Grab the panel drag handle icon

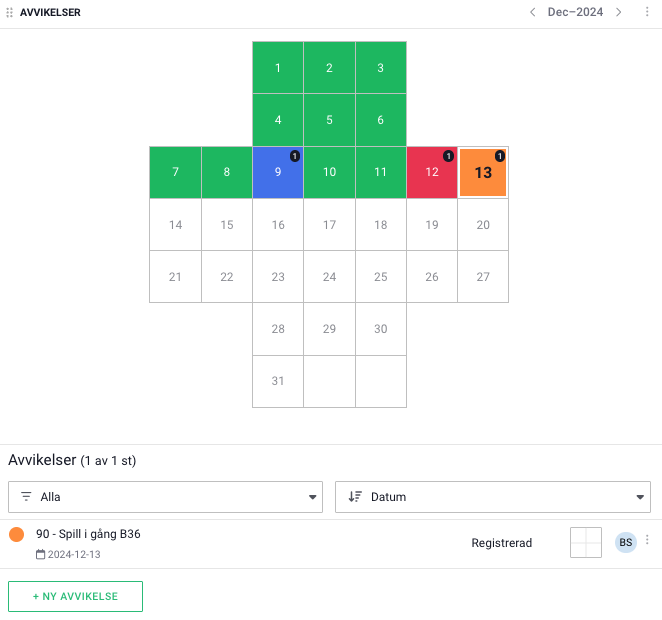[10, 13]
